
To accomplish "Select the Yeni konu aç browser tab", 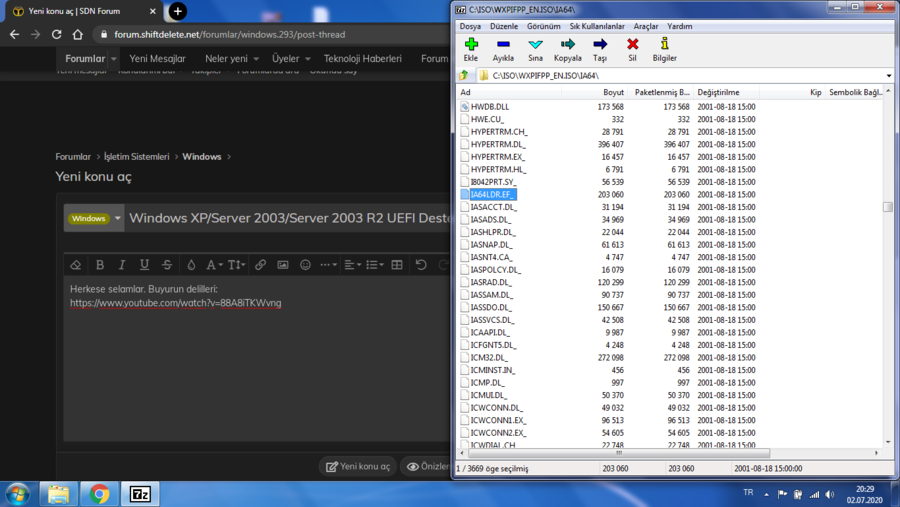I will click(x=83, y=11).
